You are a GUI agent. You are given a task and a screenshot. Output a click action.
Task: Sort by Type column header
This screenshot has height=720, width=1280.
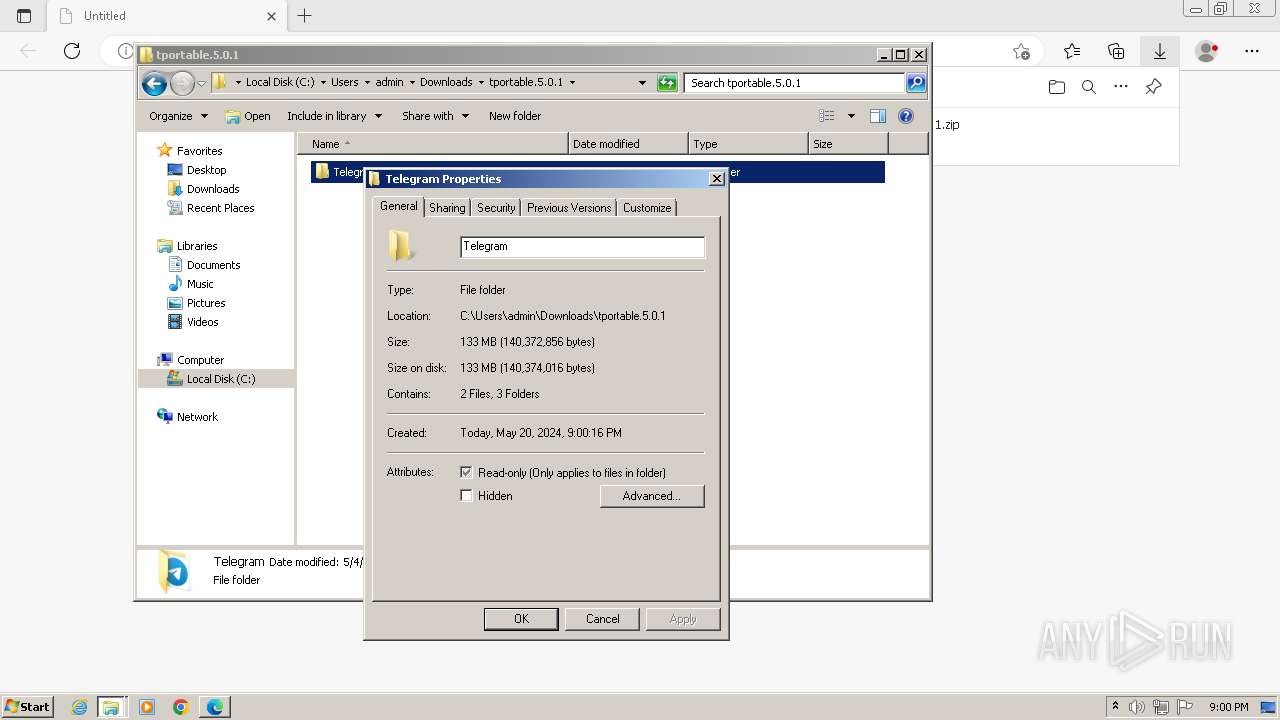coord(748,144)
